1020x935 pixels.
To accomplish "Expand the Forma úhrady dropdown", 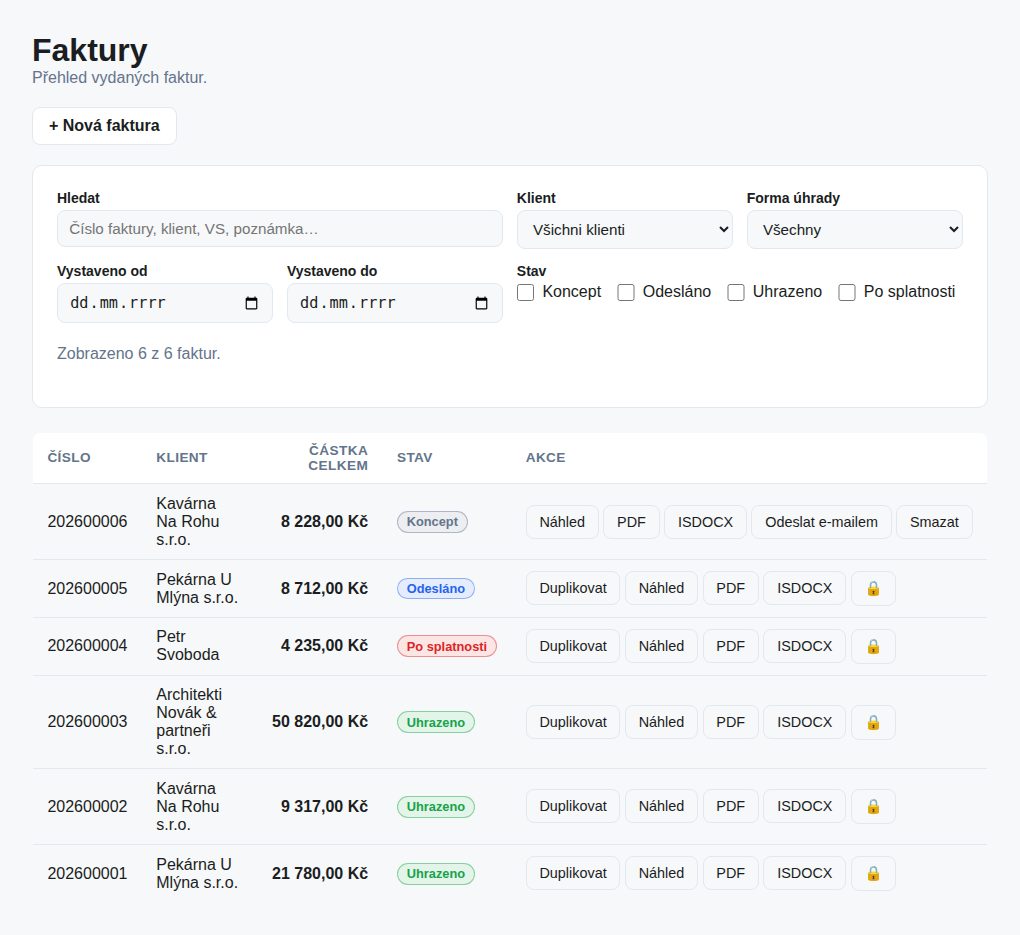I will point(855,230).
